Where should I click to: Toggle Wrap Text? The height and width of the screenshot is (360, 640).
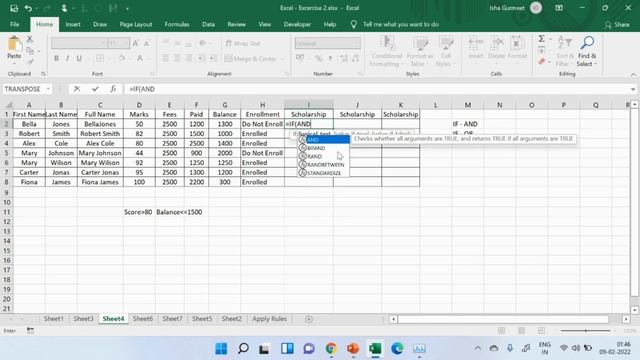click(x=243, y=43)
